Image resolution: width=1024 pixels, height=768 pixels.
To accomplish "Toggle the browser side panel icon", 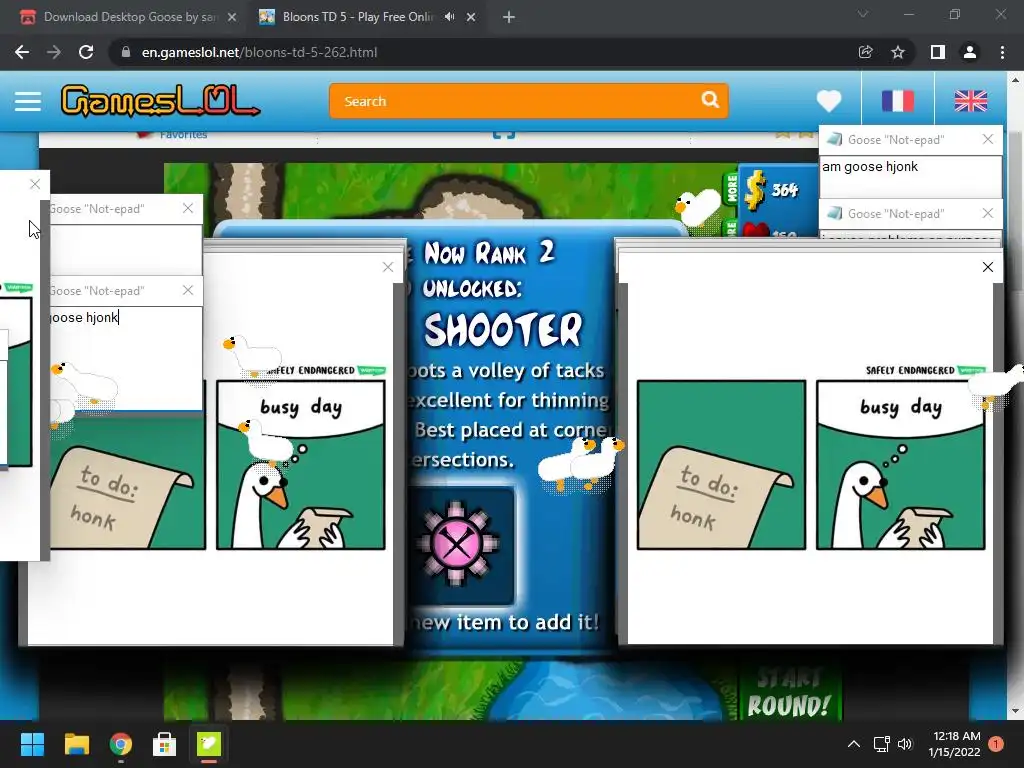I will coord(937,52).
